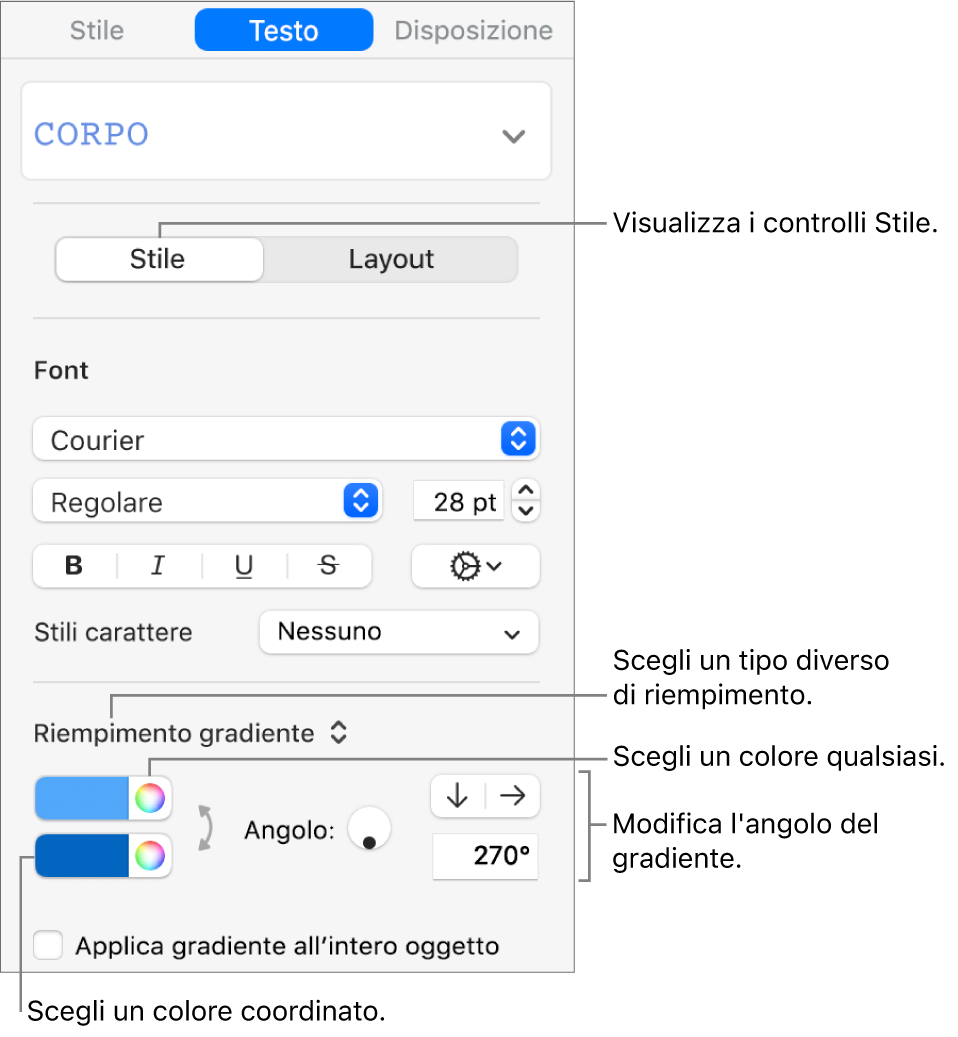Click the dark blue gradient color well
Viewport: 958px width, 1037px height.
81,856
